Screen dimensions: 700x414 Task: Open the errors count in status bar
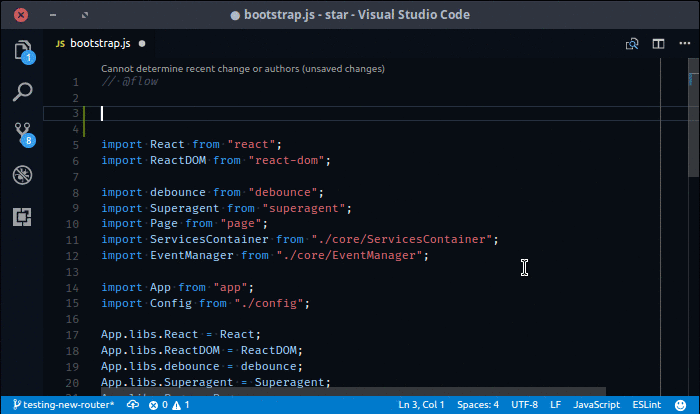click(158, 405)
